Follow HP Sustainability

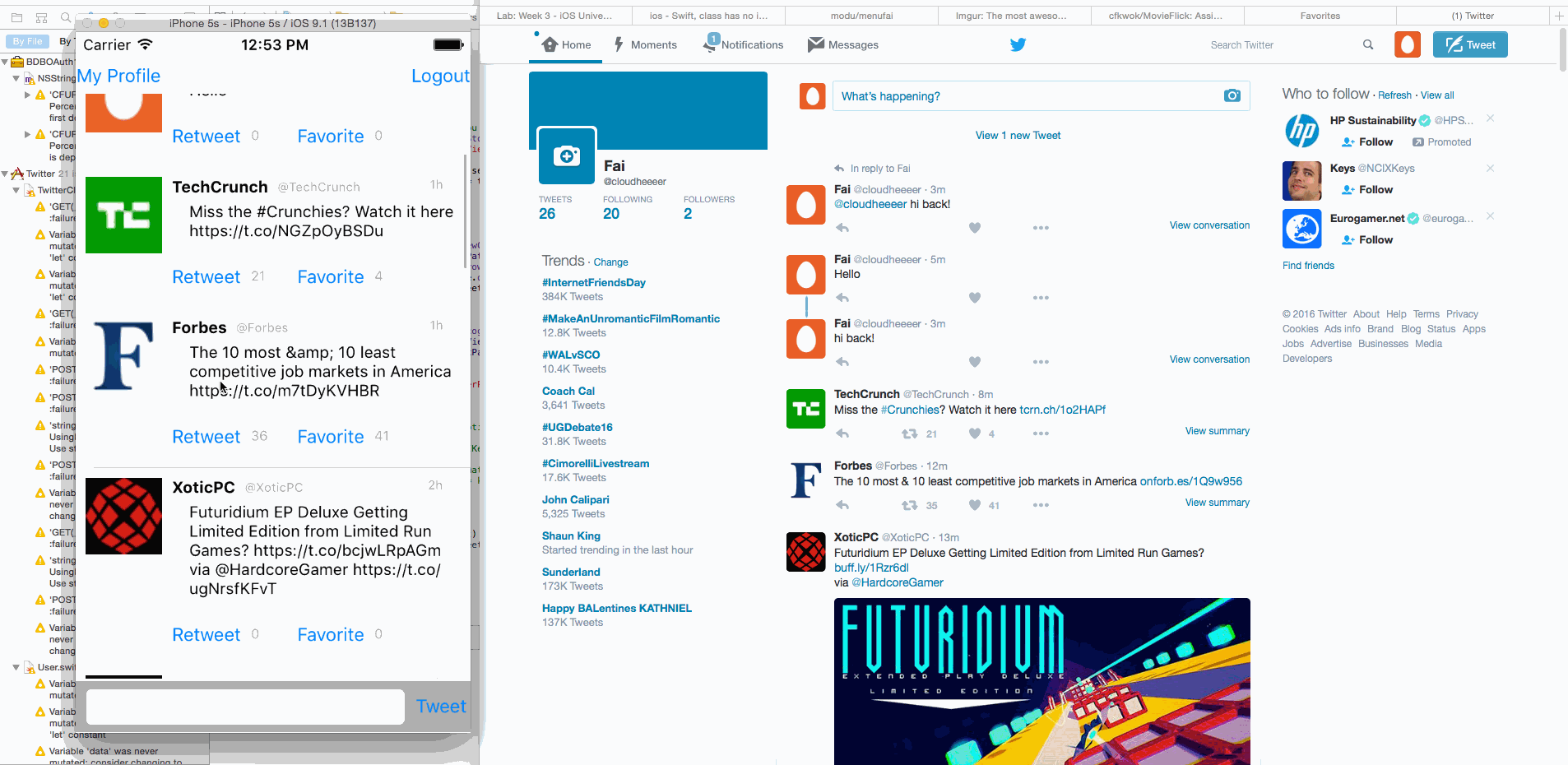click(x=1367, y=141)
